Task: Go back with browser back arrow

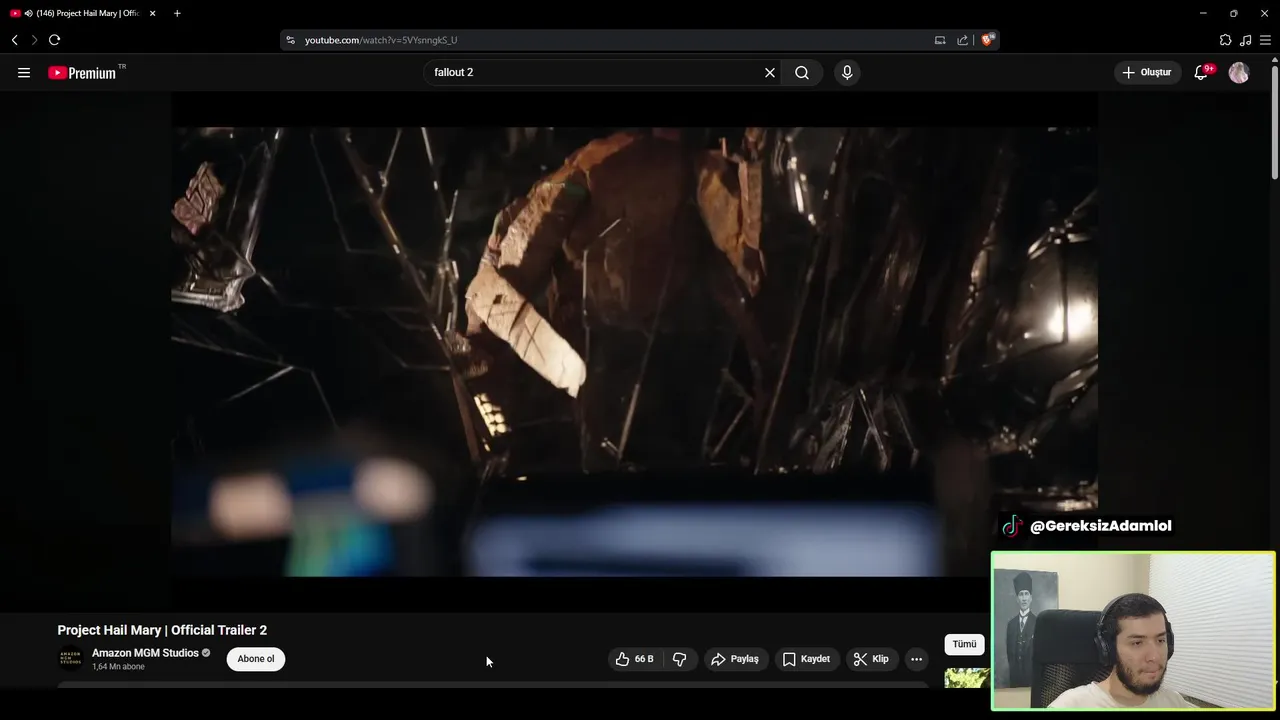Action: (x=15, y=40)
